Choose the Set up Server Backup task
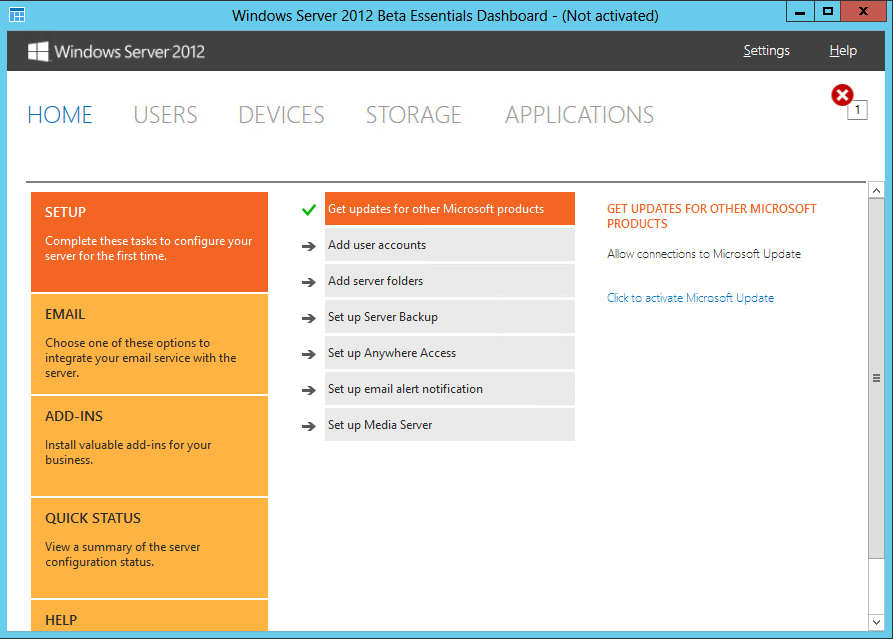 tap(450, 317)
